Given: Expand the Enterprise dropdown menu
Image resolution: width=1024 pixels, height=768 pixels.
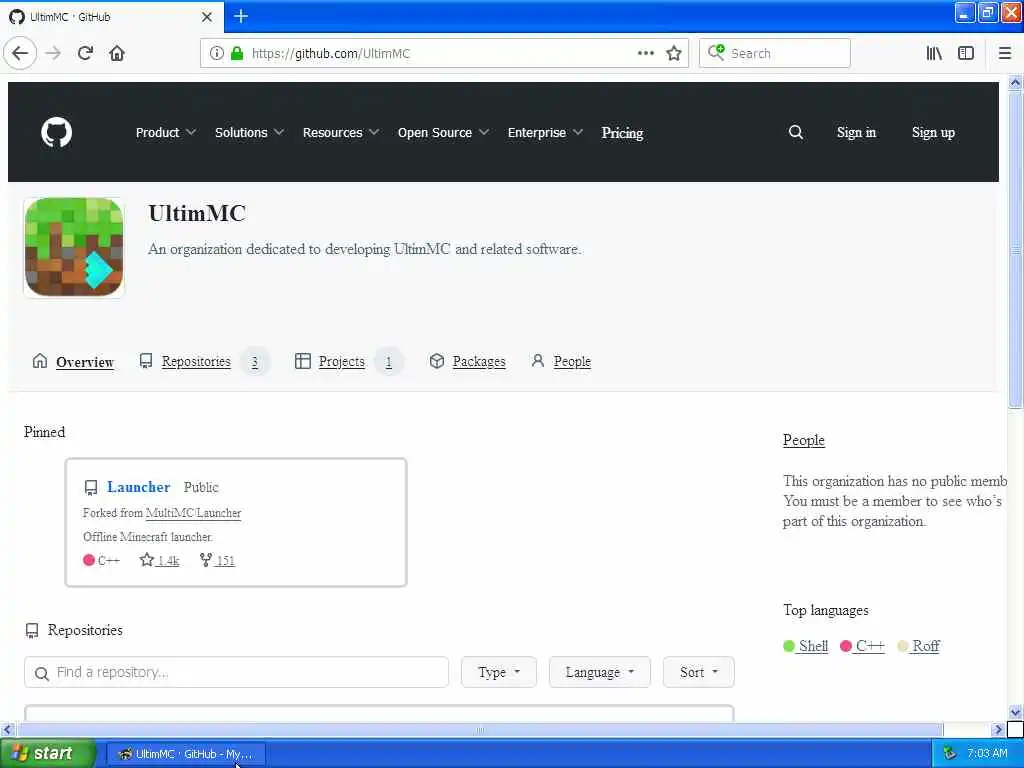Looking at the screenshot, I should click(545, 133).
